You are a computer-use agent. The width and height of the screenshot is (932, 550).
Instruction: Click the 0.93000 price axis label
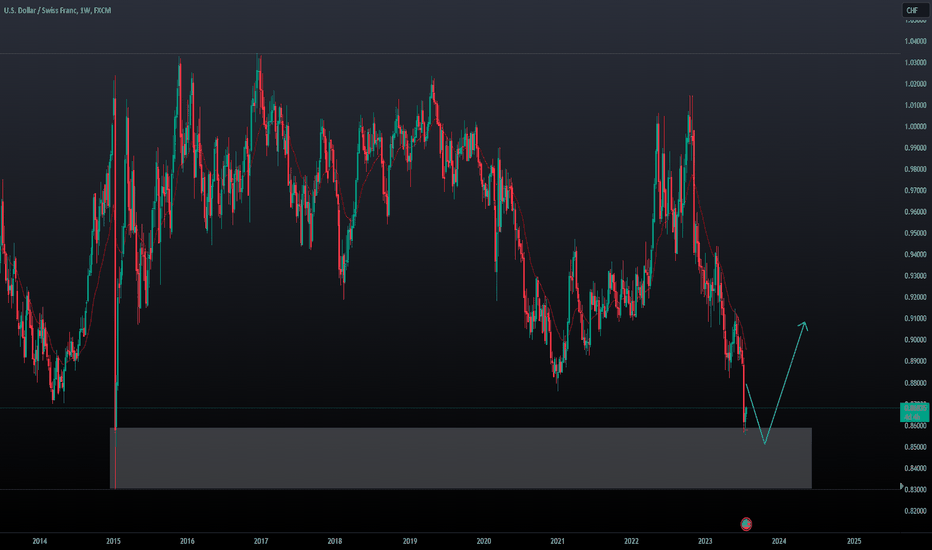click(915, 276)
